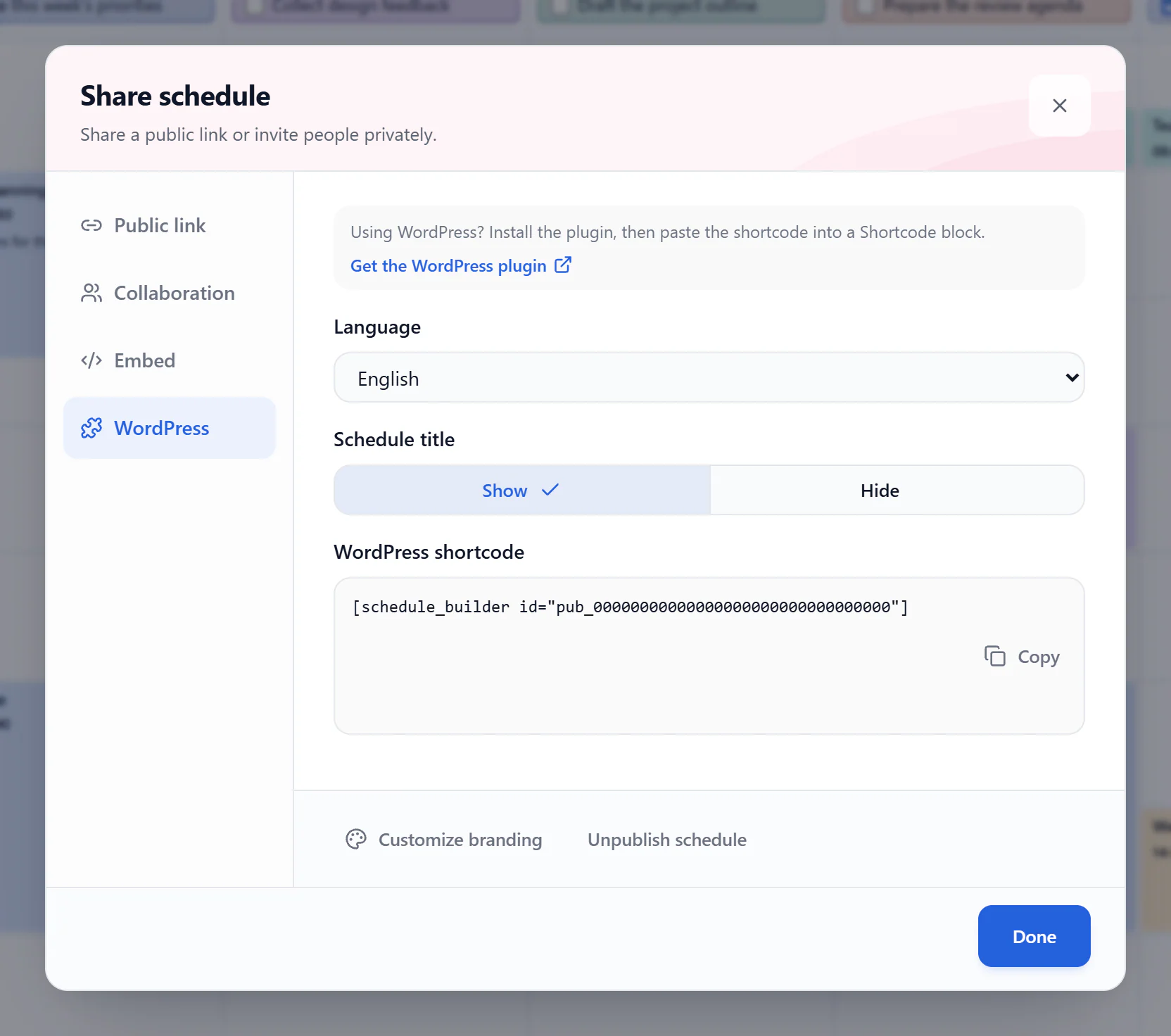Viewport: 1171px width, 1036px height.
Task: Click the 'WordPress shortcode' heading
Action: click(429, 552)
